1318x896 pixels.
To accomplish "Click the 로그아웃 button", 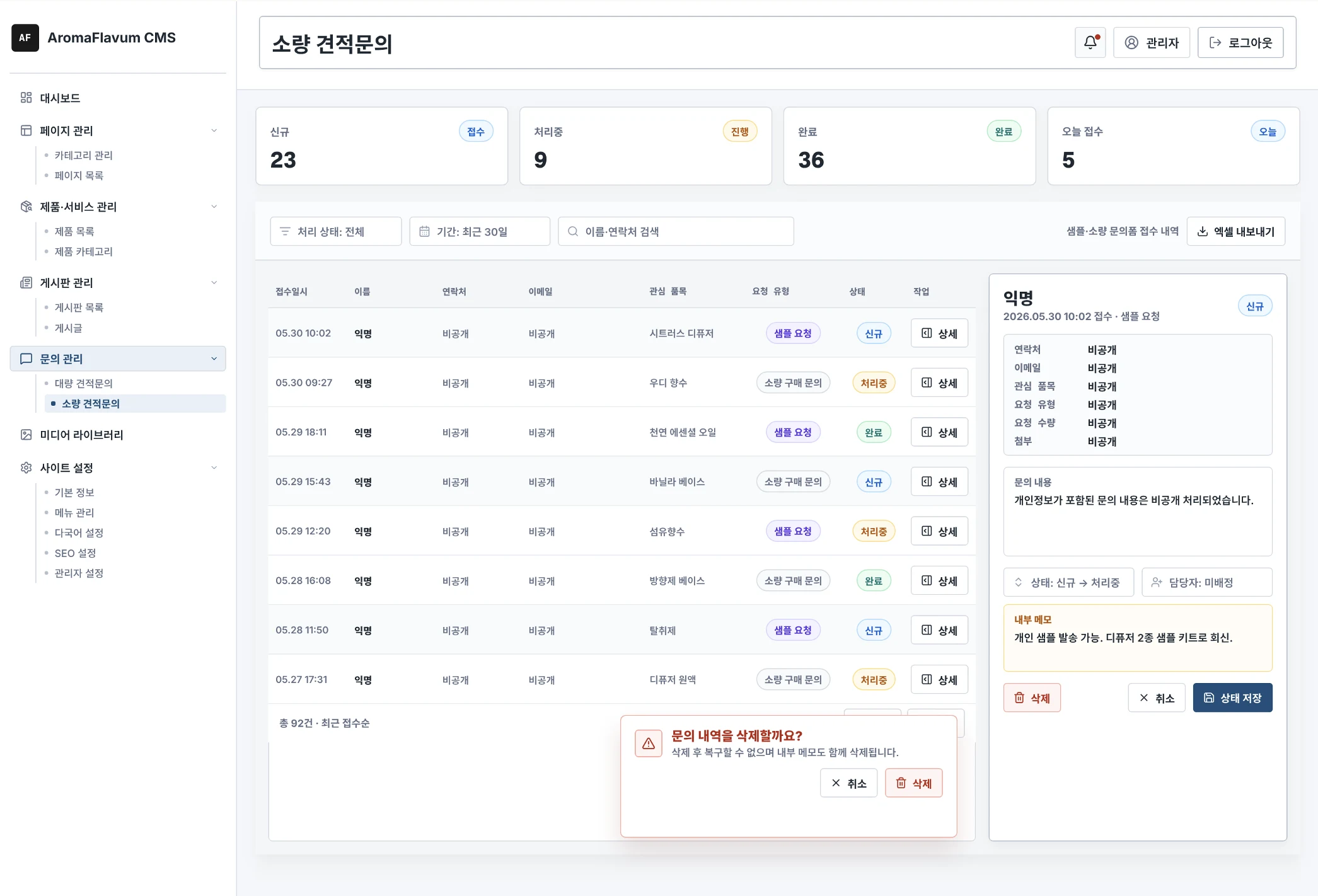I will (1240, 43).
